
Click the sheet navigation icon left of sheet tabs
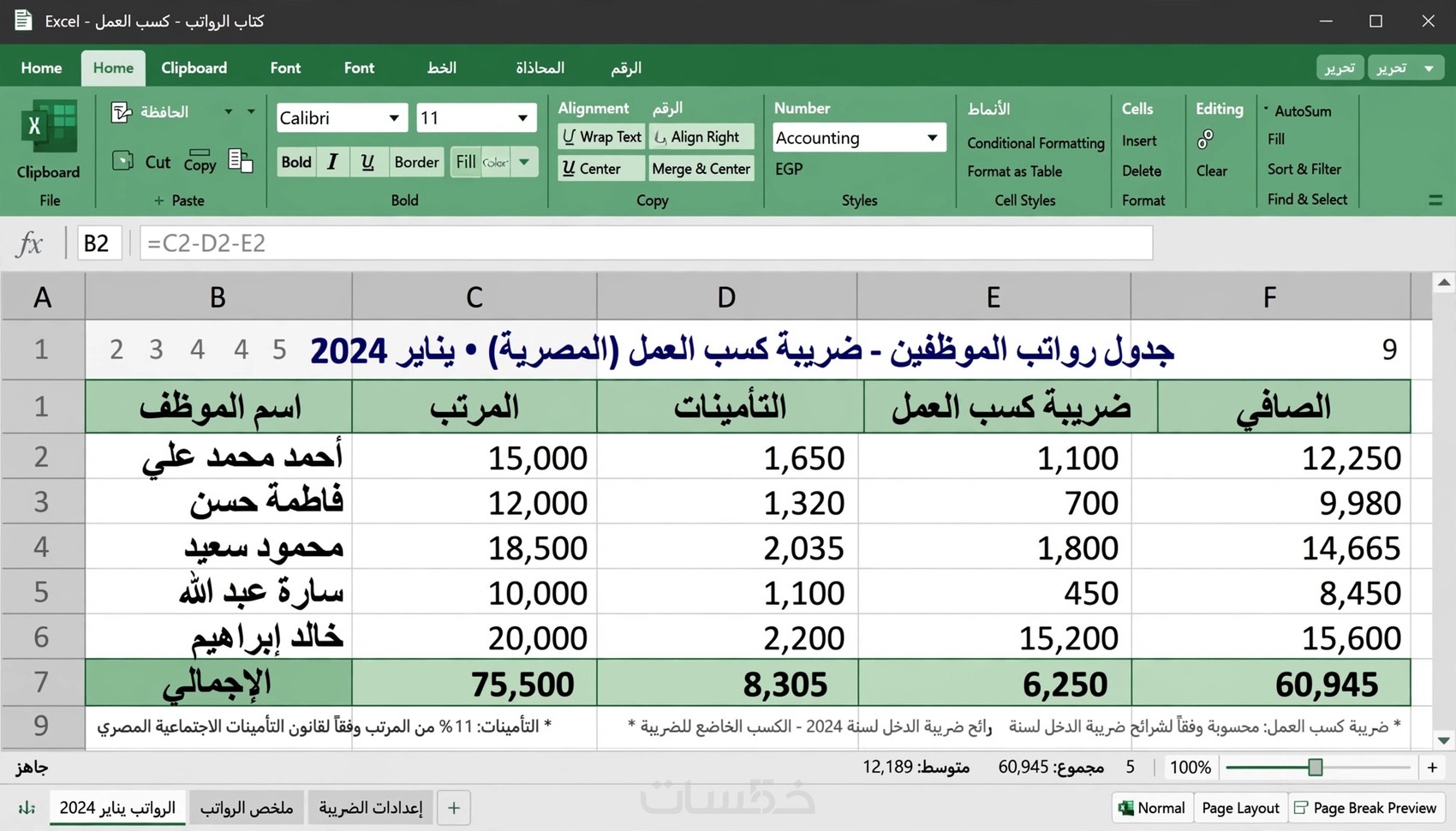27,808
